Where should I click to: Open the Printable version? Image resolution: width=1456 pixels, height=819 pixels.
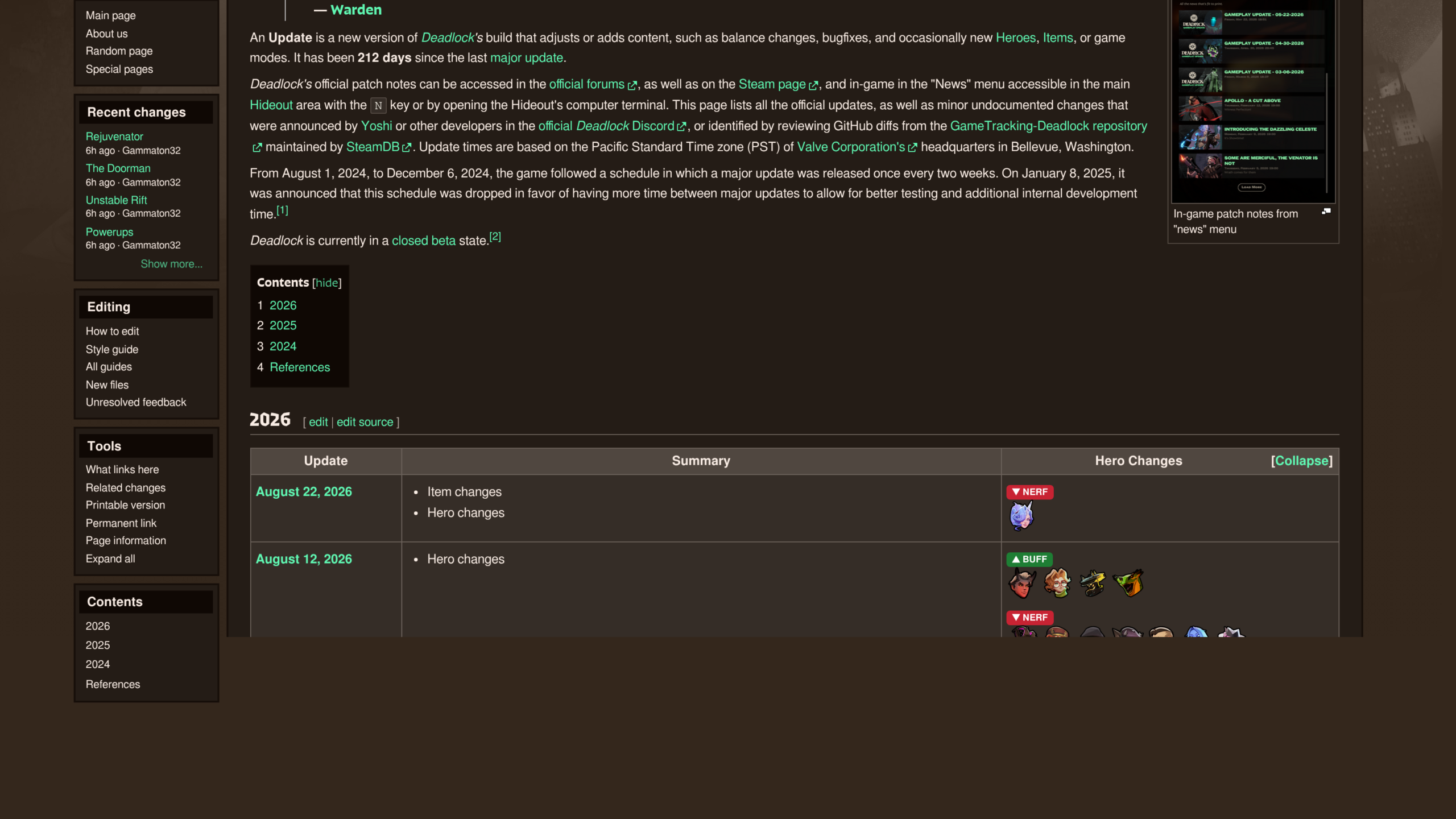click(x=126, y=505)
